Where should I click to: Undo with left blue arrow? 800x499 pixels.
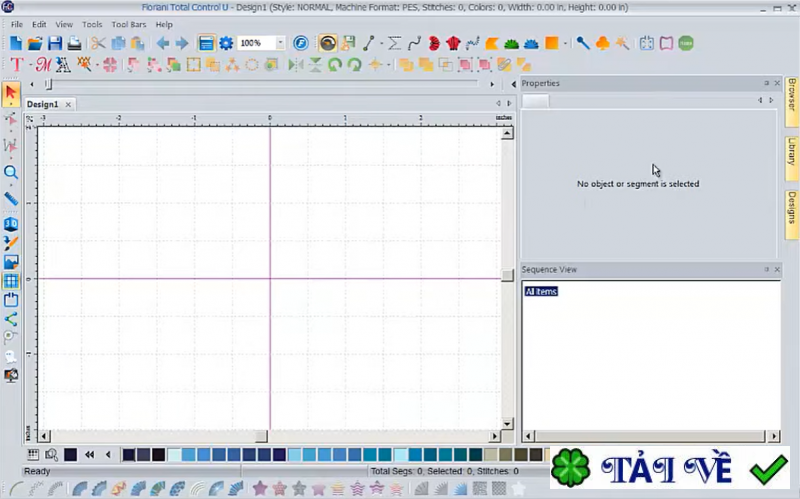coord(163,43)
